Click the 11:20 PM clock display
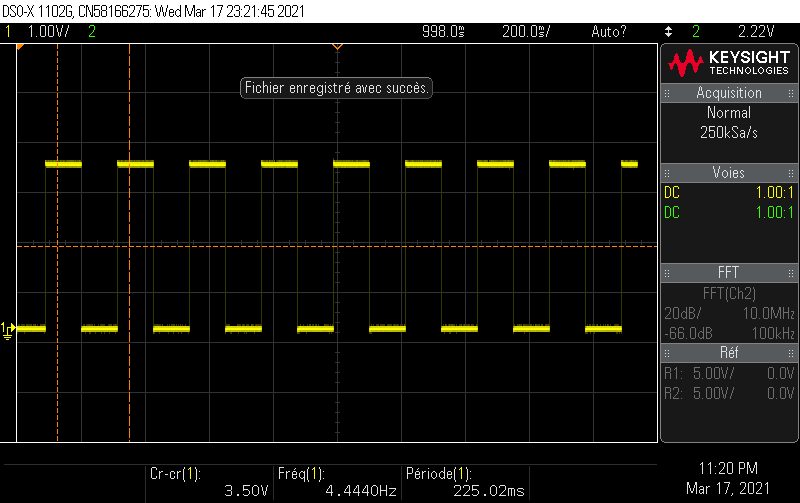 (x=728, y=467)
